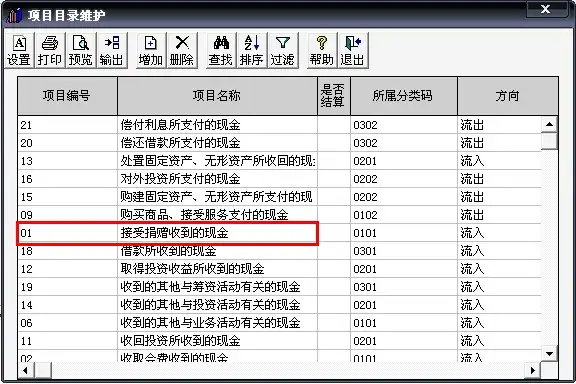Select the 取得投资收益所收到的现金 row
This screenshot has width=576, height=384.
pyautogui.click(x=279, y=269)
